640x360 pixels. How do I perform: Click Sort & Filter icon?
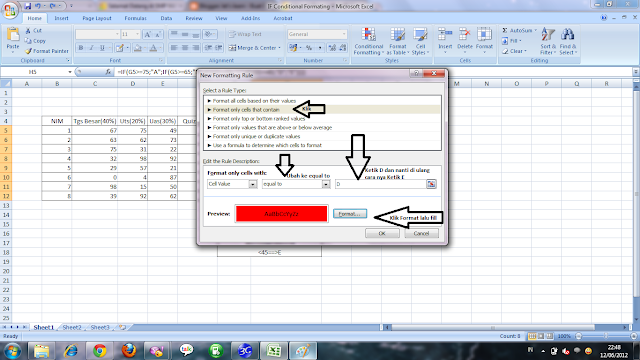coord(548,34)
